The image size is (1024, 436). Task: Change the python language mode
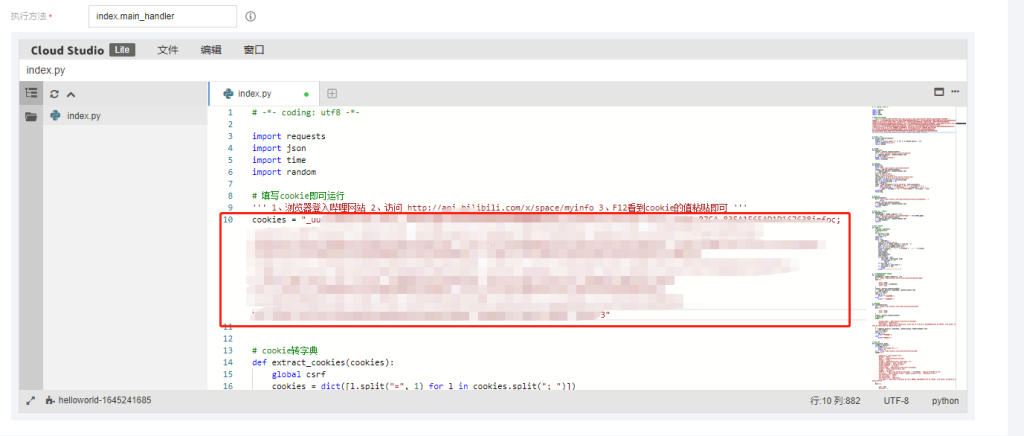click(945, 401)
